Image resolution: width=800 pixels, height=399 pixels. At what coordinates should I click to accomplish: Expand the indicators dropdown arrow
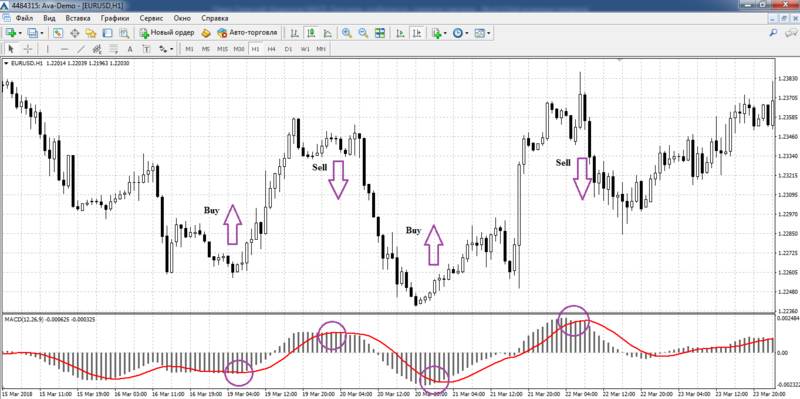click(x=445, y=33)
